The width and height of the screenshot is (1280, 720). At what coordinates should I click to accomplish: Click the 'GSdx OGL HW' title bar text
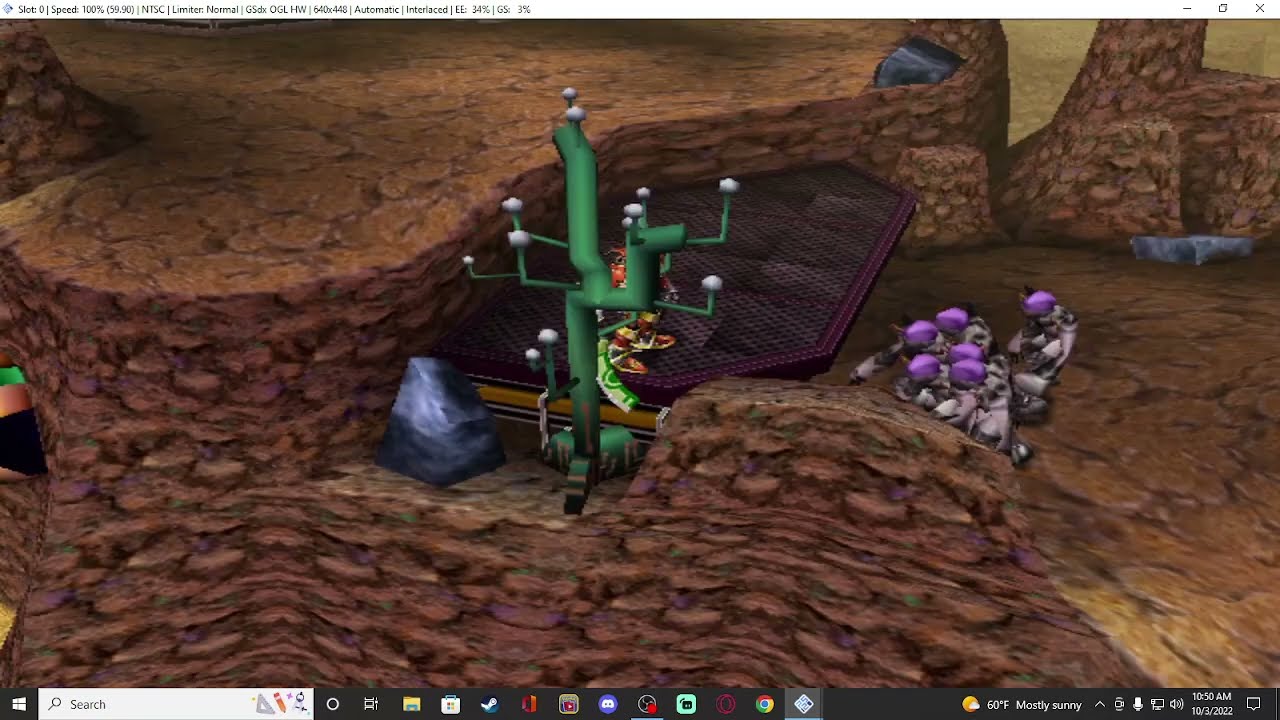(277, 9)
